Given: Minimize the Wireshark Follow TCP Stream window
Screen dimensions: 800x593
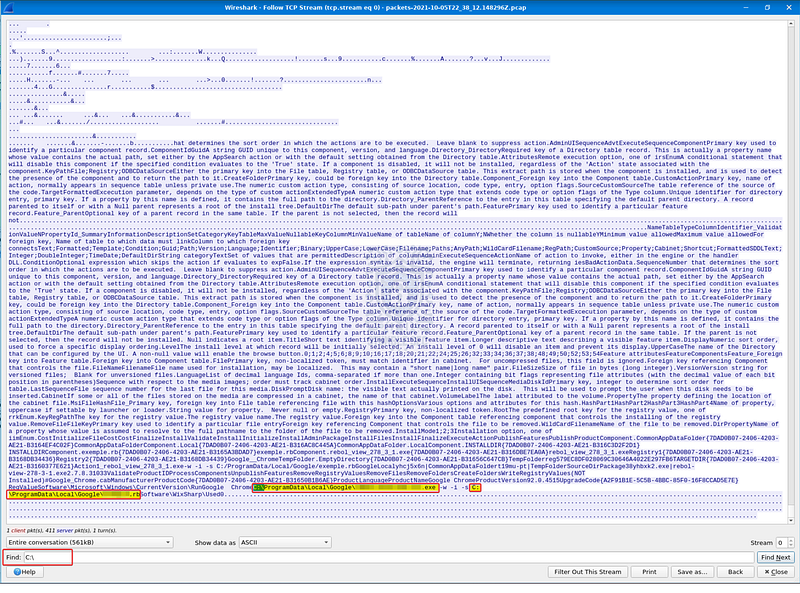Looking at the screenshot, I should tap(746, 8).
